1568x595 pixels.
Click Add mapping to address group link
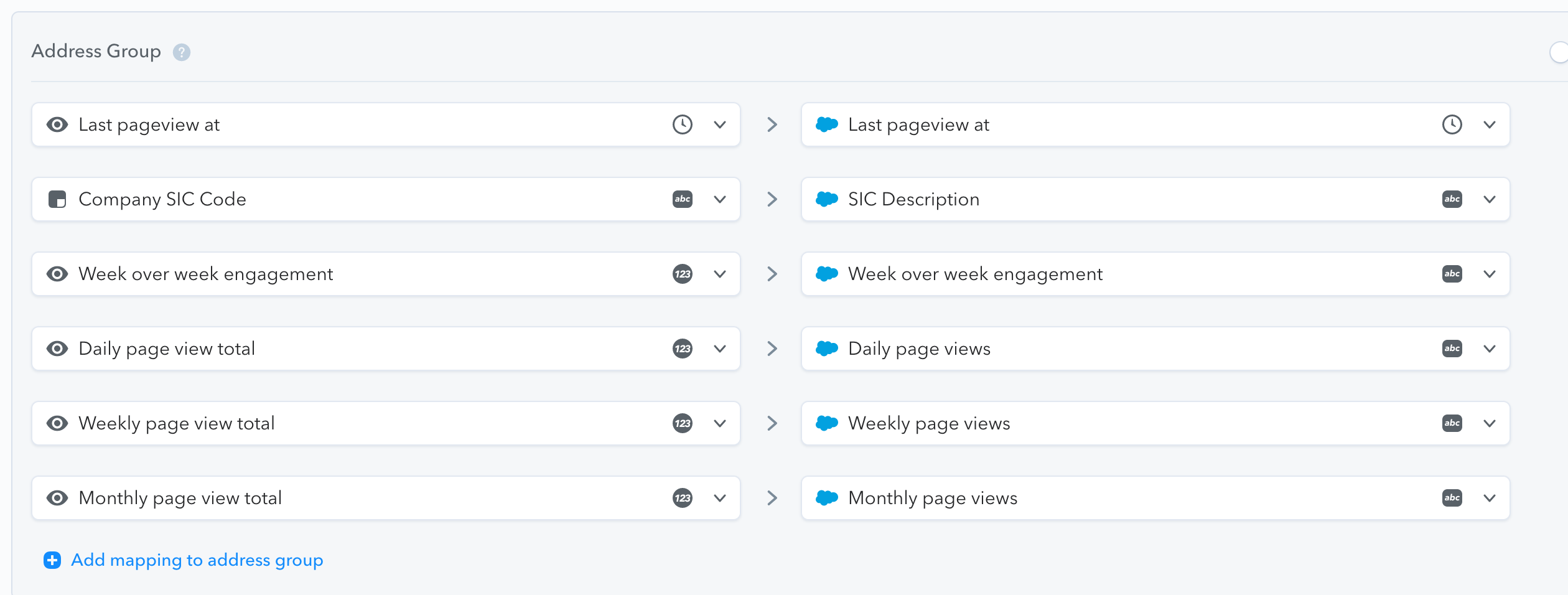point(197,560)
